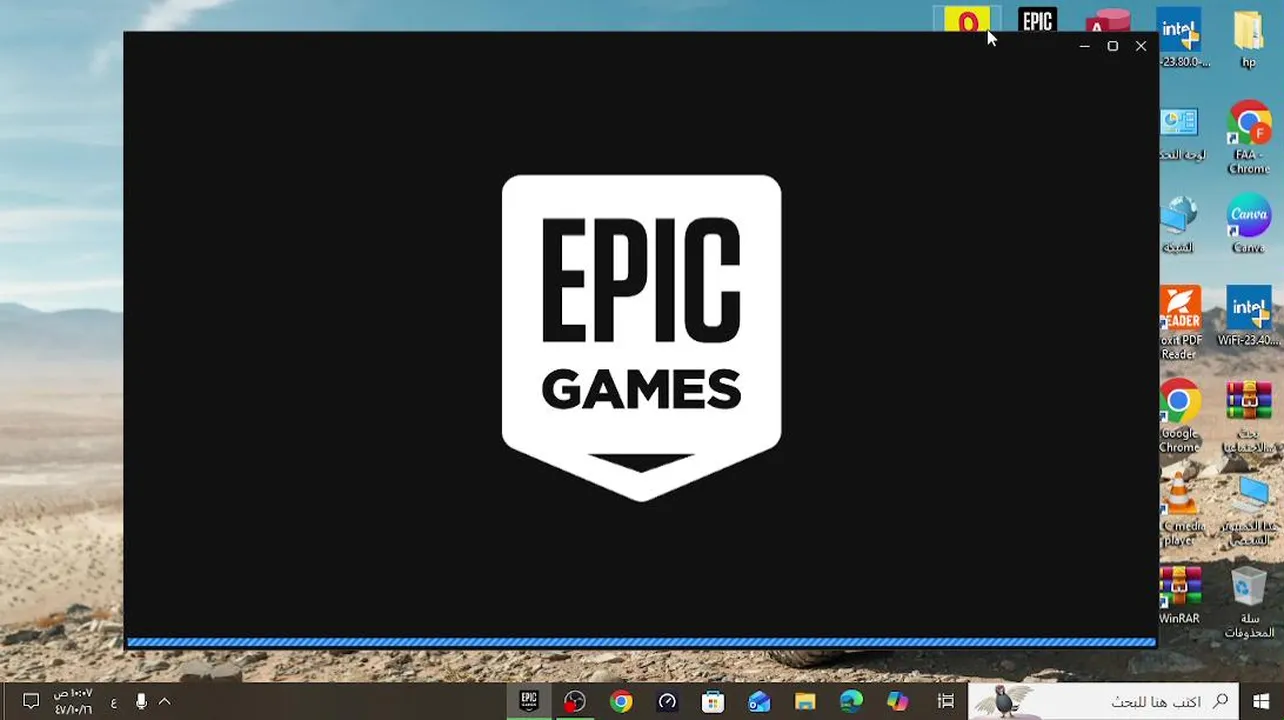The width and height of the screenshot is (1284, 720).
Task: Launch Google Chrome desktop shortcut
Action: [x=1180, y=416]
